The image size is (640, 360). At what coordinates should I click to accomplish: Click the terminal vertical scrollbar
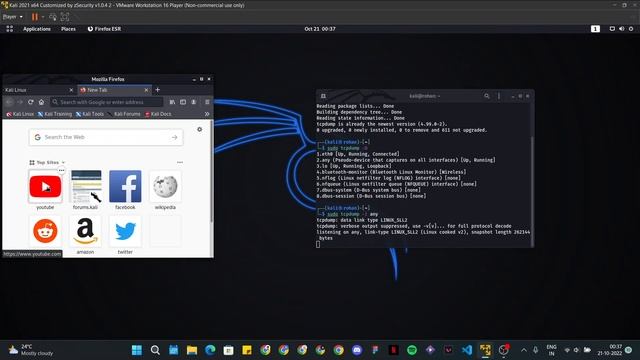[x=531, y=192]
